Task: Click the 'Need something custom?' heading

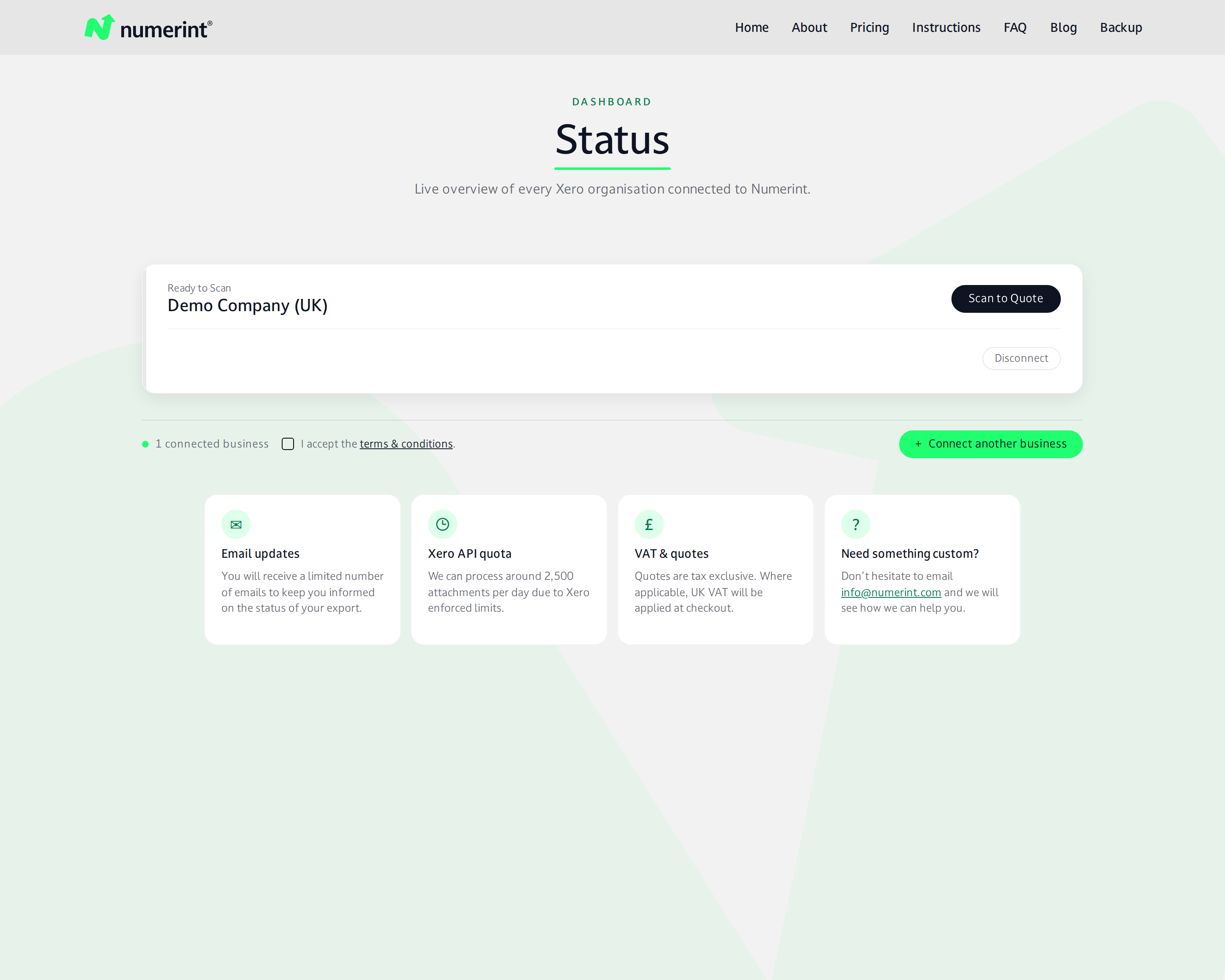Action: [910, 554]
